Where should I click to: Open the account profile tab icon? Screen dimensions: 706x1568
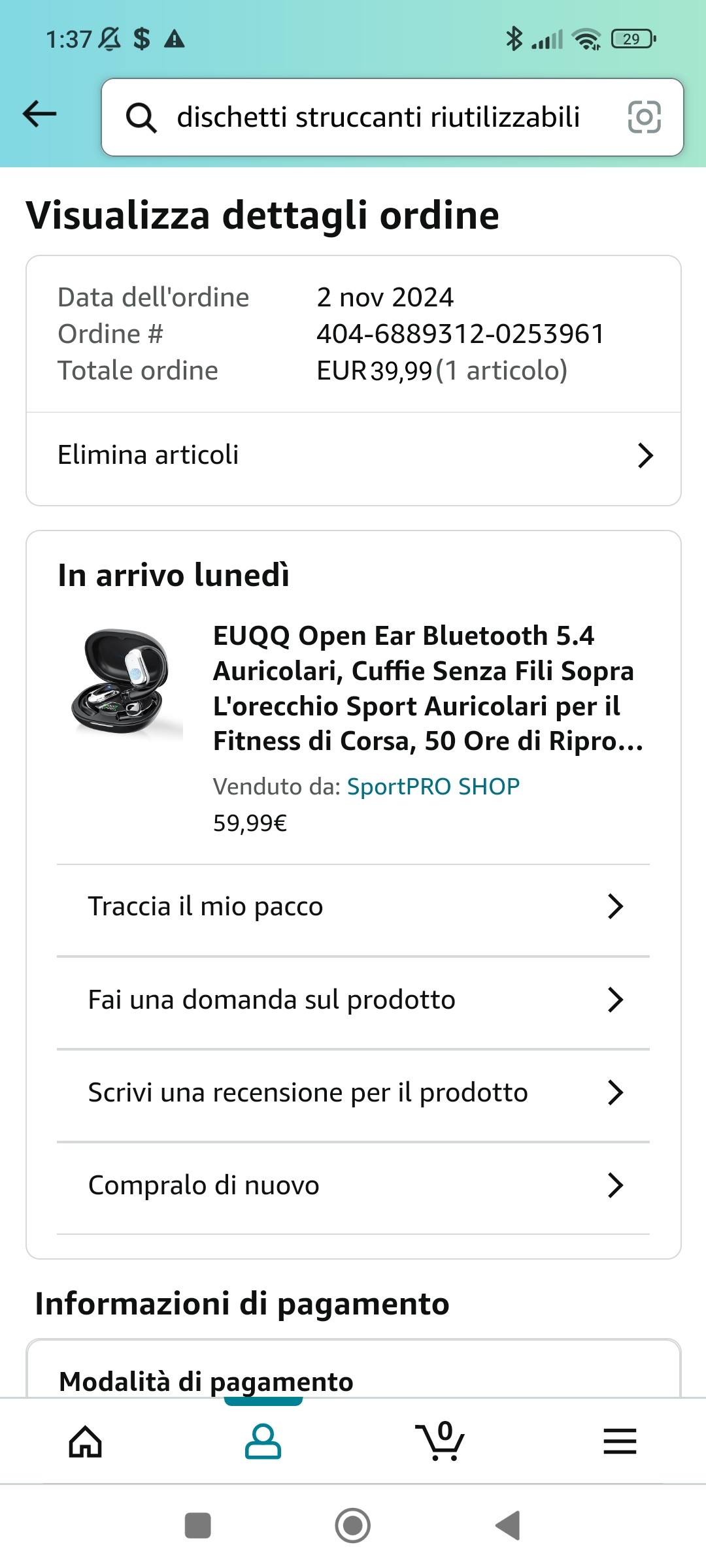click(x=263, y=1441)
